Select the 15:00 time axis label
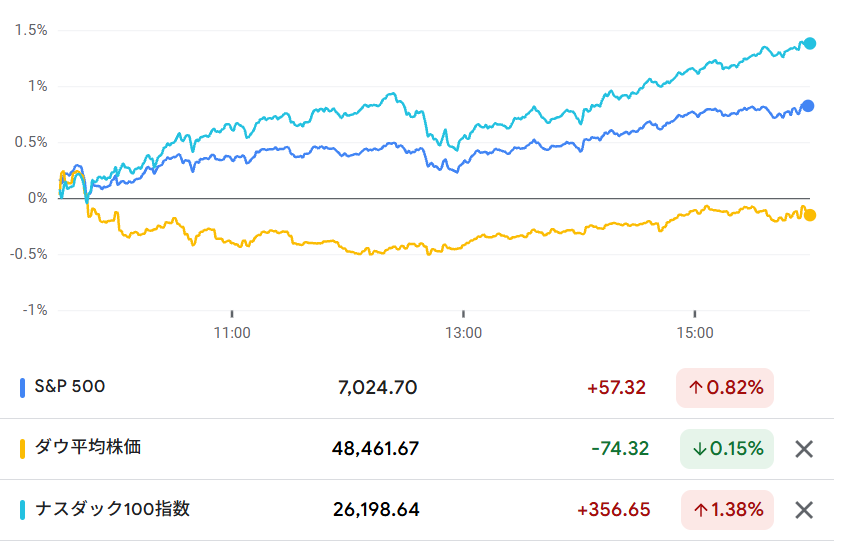This screenshot has height=545, width=842. (x=695, y=331)
